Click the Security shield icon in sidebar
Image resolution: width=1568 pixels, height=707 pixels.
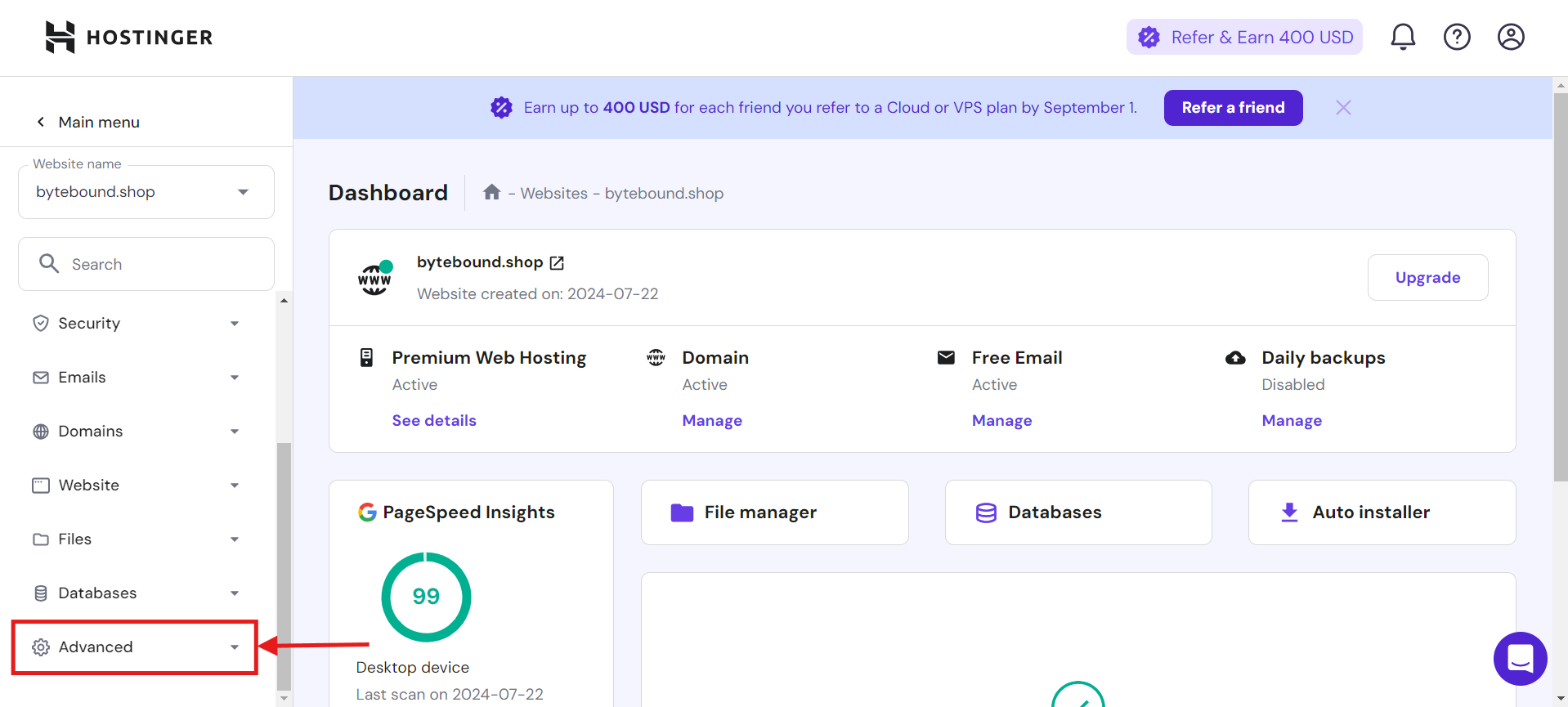[41, 324]
